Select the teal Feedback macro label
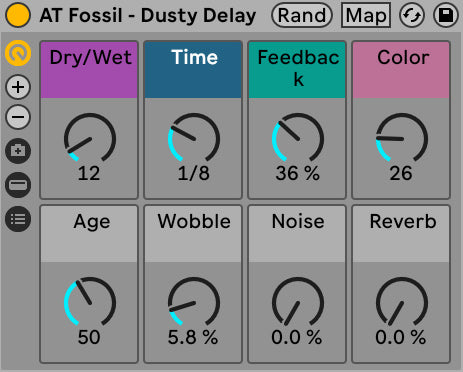Viewport: 463px width, 372px height. [297, 70]
